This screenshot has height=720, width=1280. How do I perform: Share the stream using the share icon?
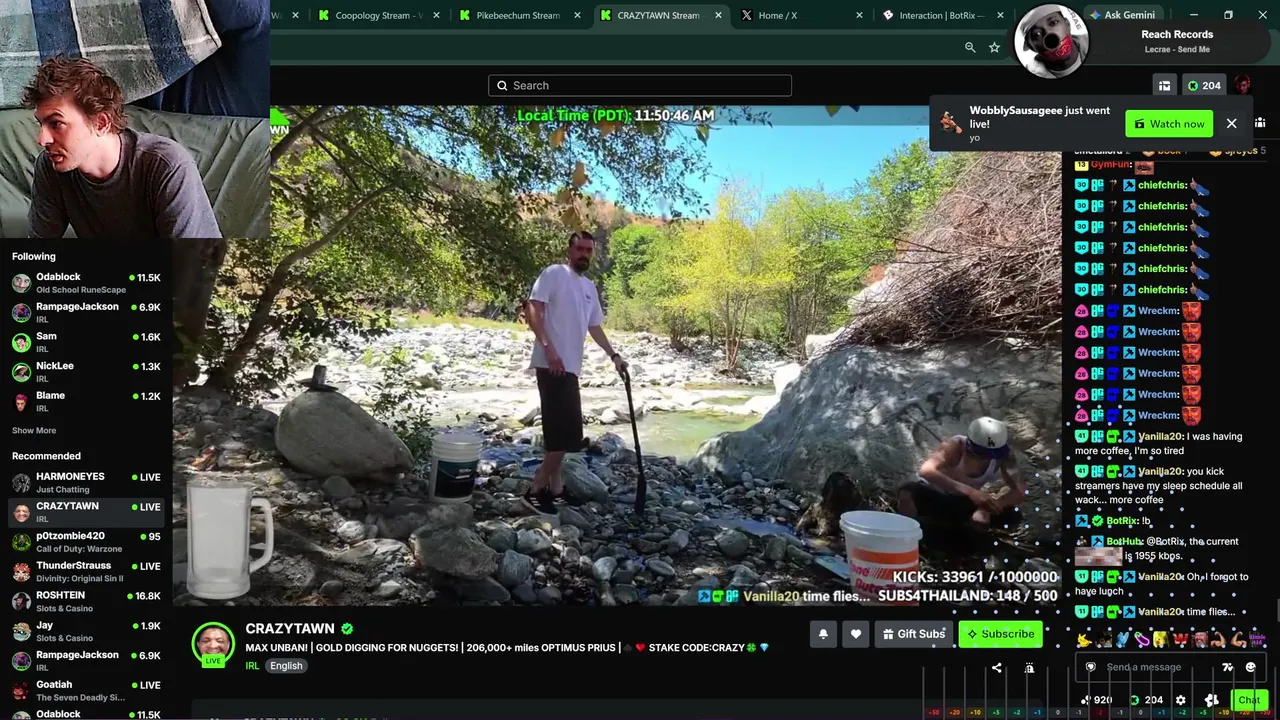tap(996, 668)
